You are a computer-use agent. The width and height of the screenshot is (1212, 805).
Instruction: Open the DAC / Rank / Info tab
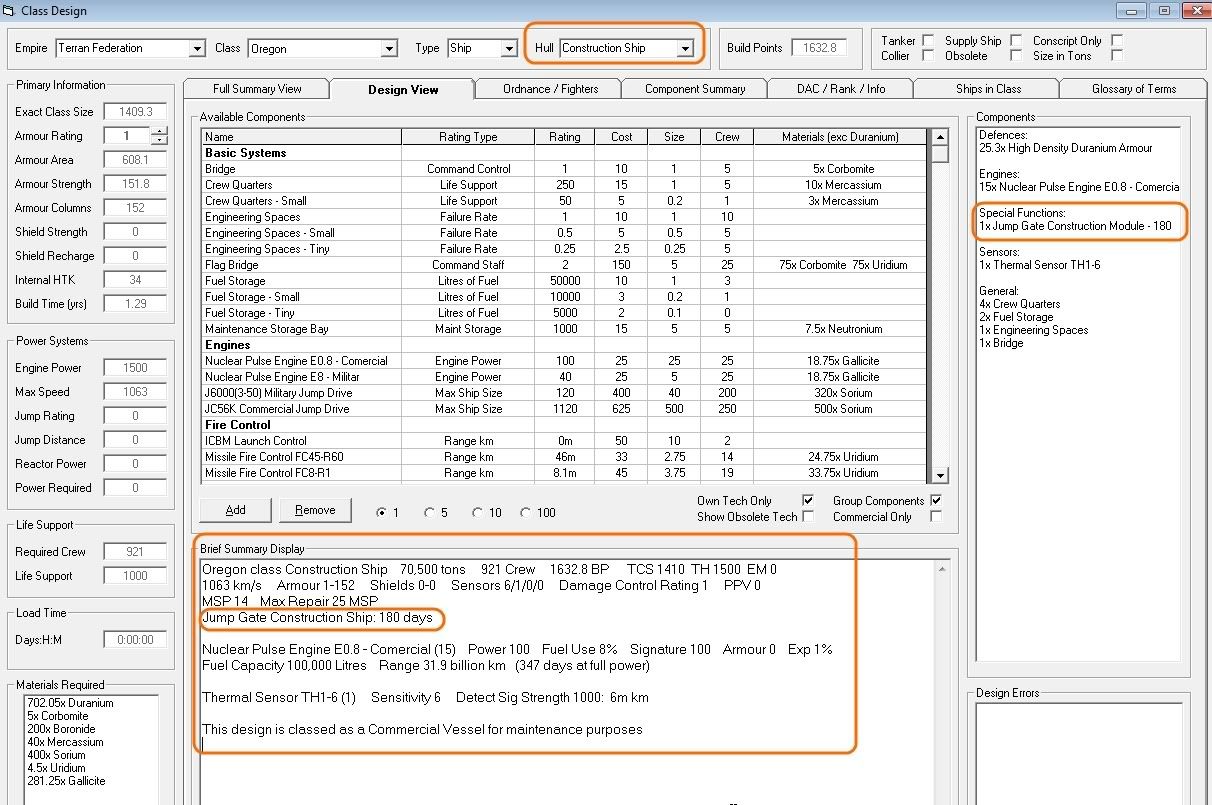tap(841, 89)
